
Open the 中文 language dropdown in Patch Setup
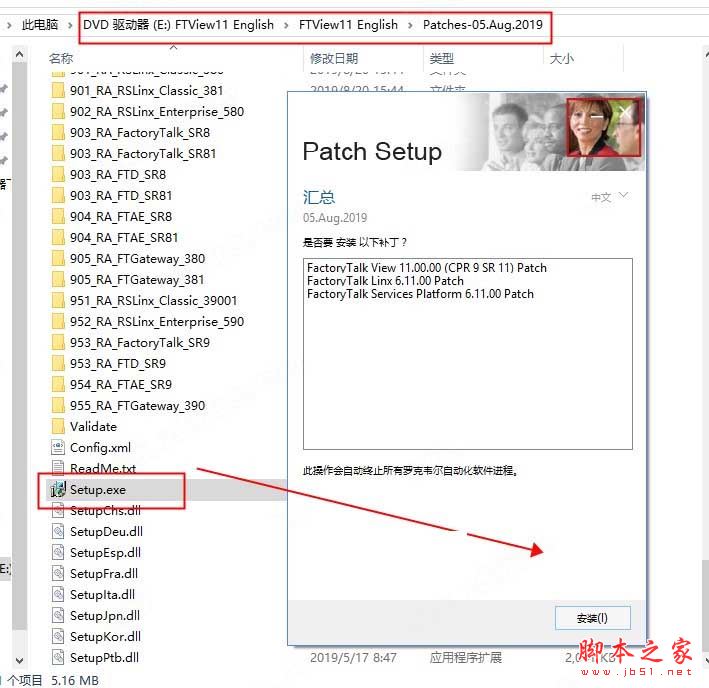610,197
